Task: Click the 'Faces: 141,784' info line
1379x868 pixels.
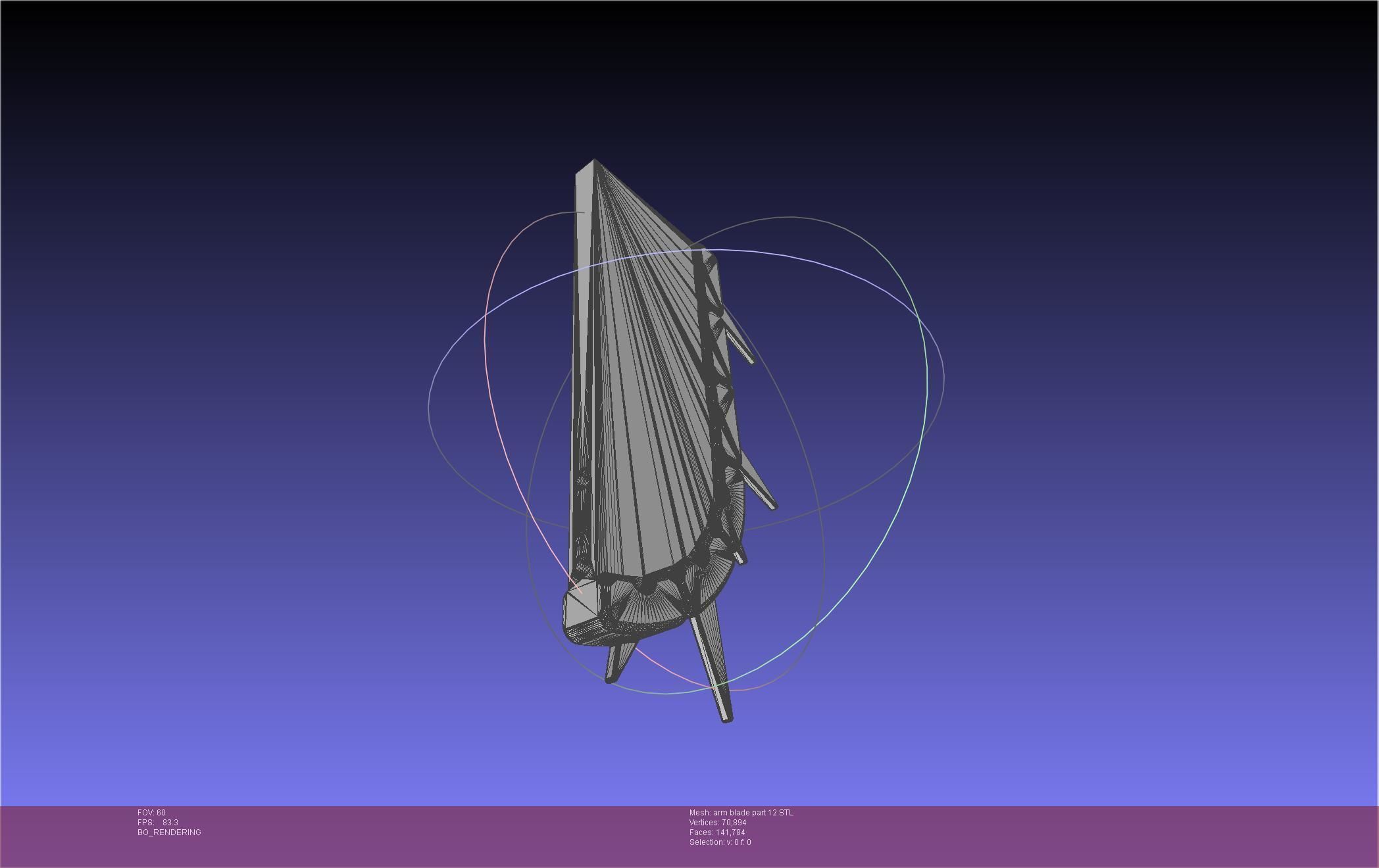Action: (x=717, y=832)
